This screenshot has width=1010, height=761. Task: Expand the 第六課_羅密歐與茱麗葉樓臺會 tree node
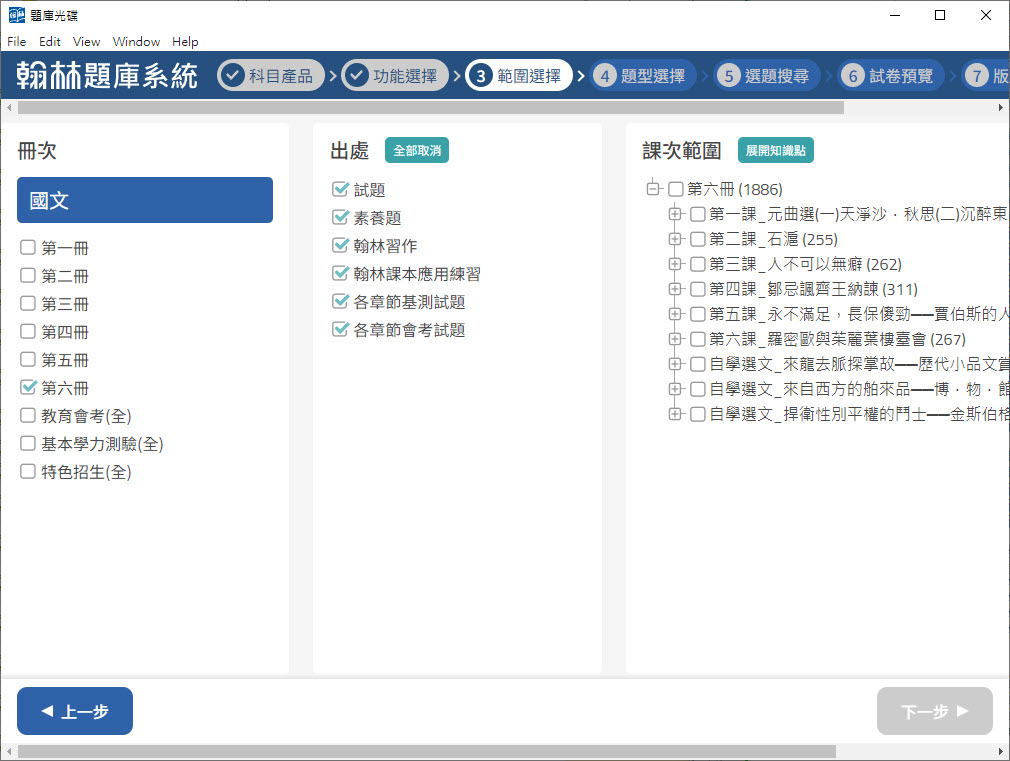[x=674, y=339]
